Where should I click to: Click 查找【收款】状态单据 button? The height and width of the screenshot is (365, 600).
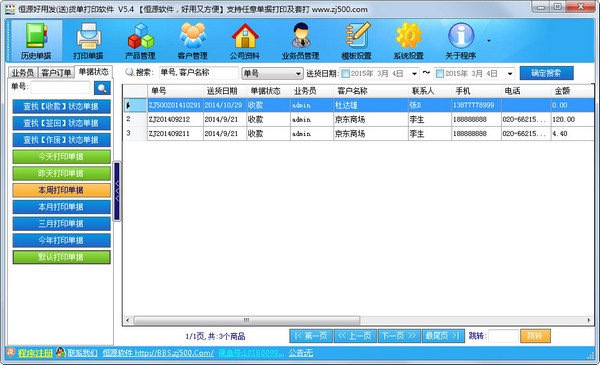coord(62,106)
